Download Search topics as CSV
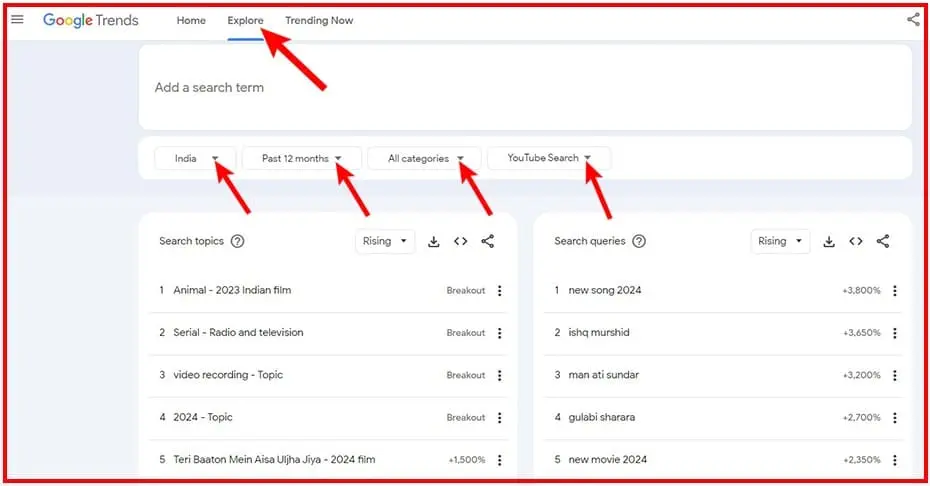The width and height of the screenshot is (930, 486). 434,242
